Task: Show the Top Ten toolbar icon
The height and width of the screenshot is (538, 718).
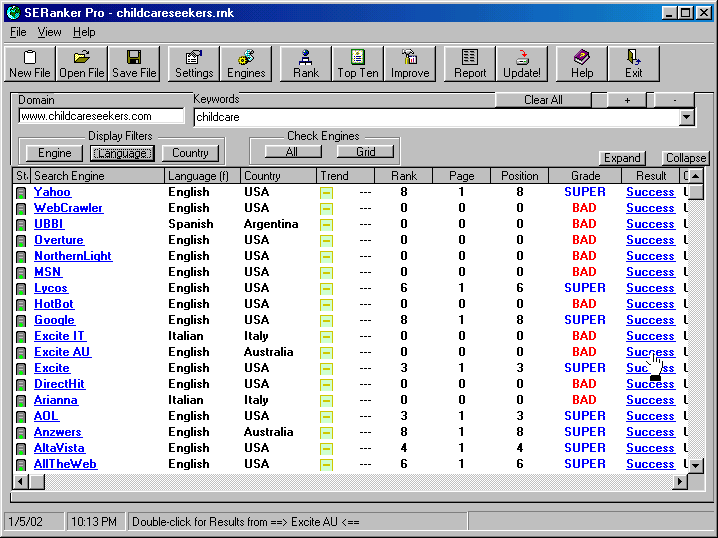Action: (358, 64)
